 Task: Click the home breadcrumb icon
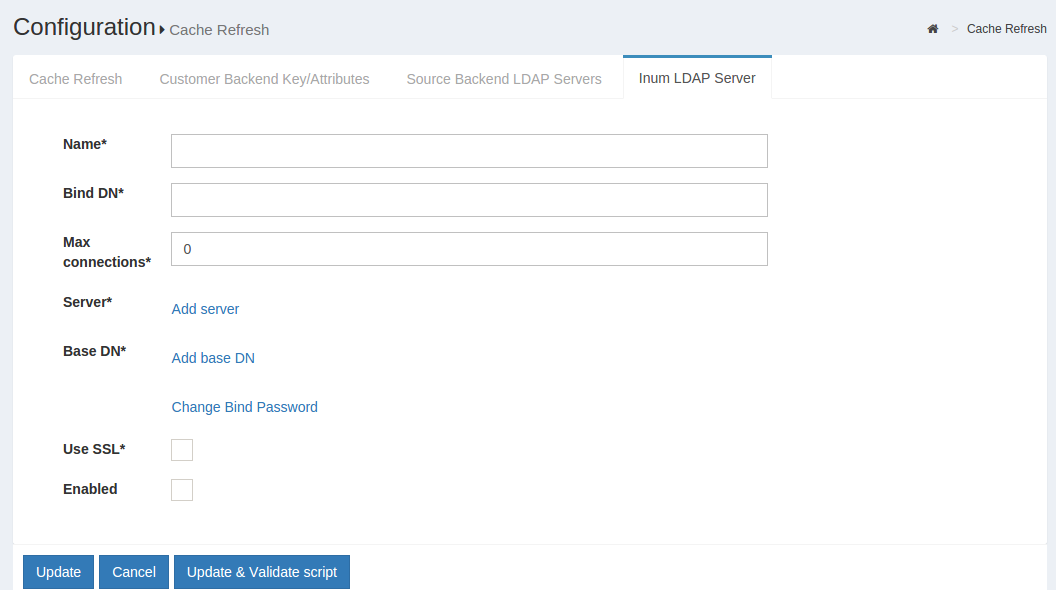[933, 29]
